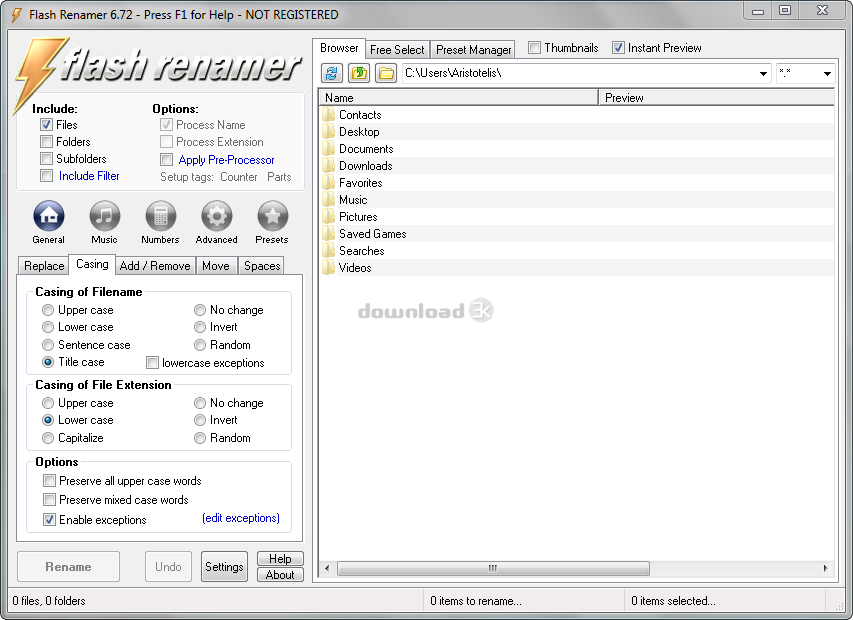Select Invert for filename casing
This screenshot has width=853, height=620.
tap(200, 327)
